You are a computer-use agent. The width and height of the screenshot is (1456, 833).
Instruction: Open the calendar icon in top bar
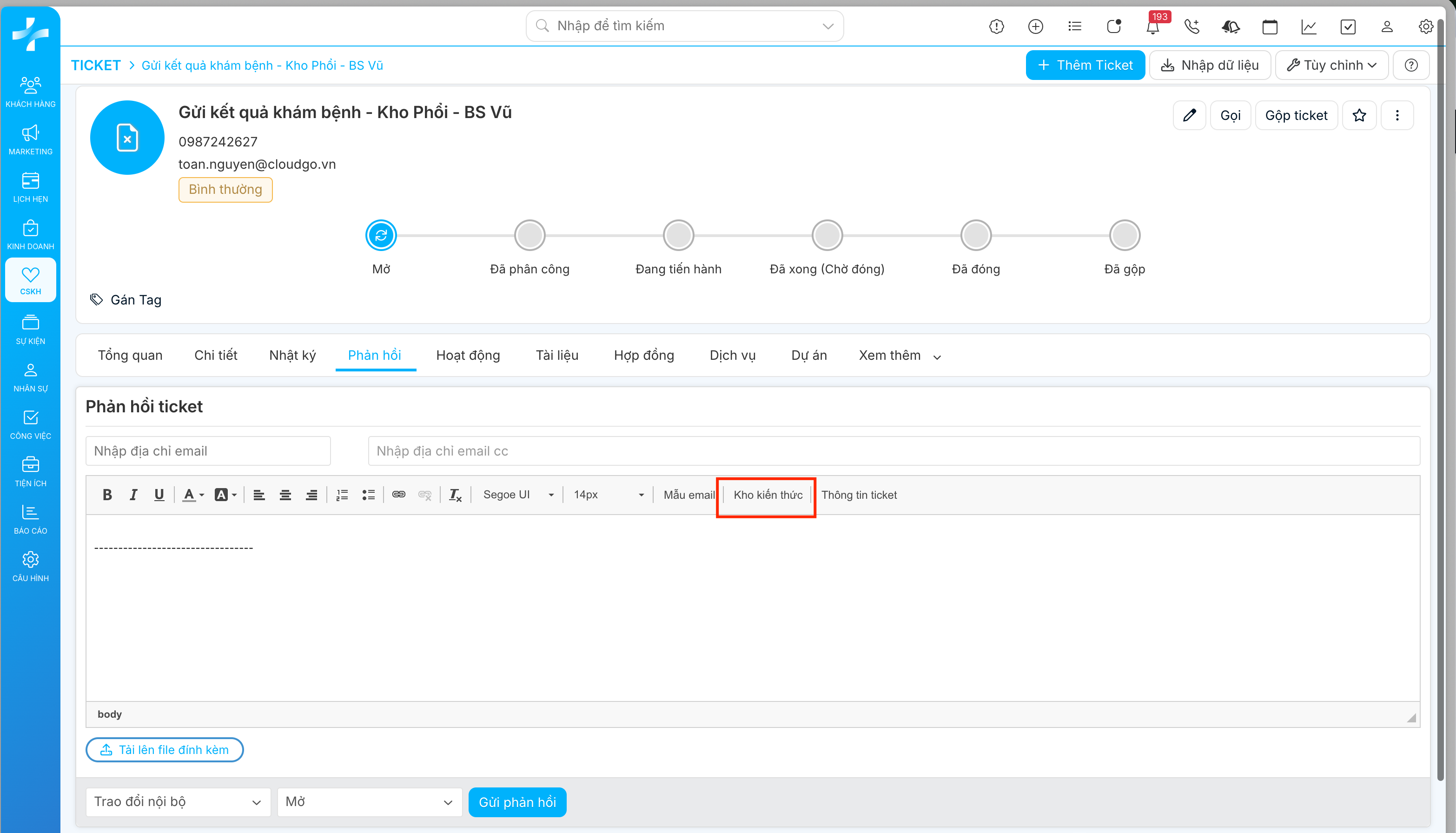[x=1270, y=27]
